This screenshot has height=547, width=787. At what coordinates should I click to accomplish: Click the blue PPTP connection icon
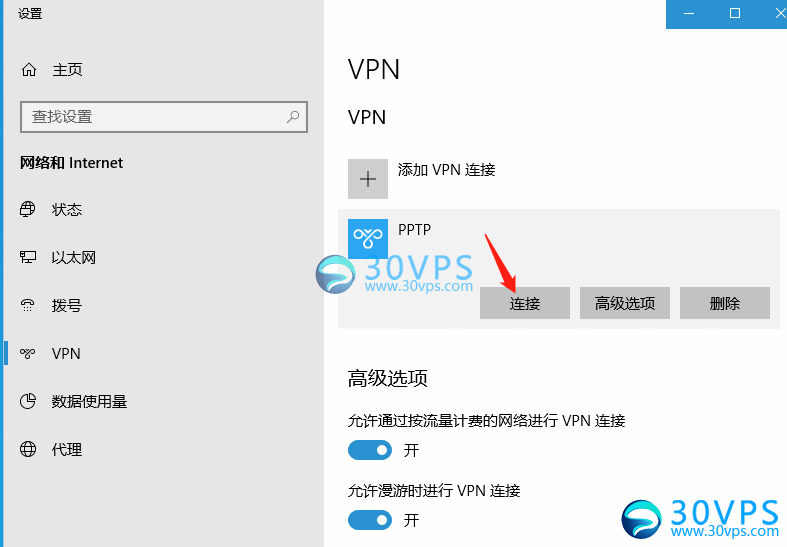[x=368, y=239]
